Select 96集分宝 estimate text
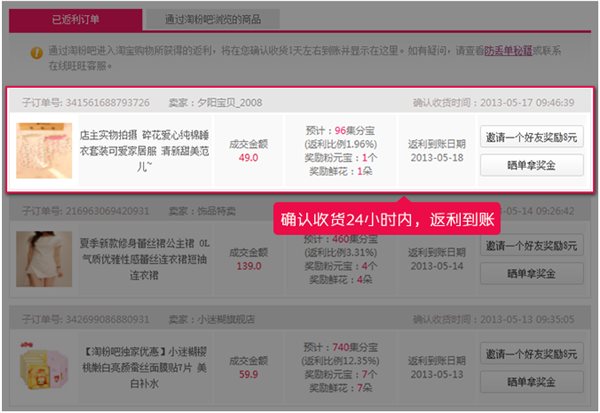The height and width of the screenshot is (413, 600). tap(355, 131)
